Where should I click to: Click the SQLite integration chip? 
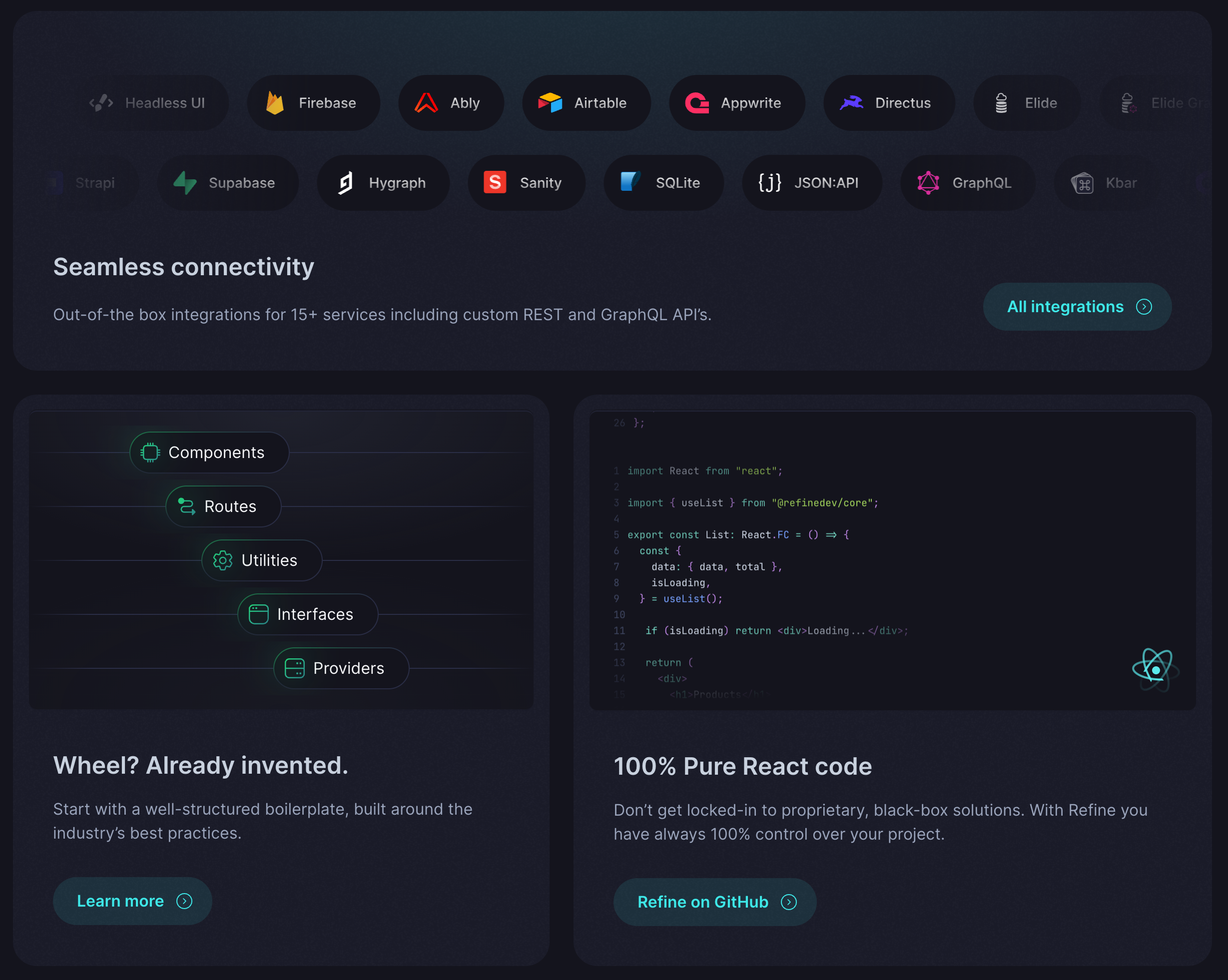663,183
